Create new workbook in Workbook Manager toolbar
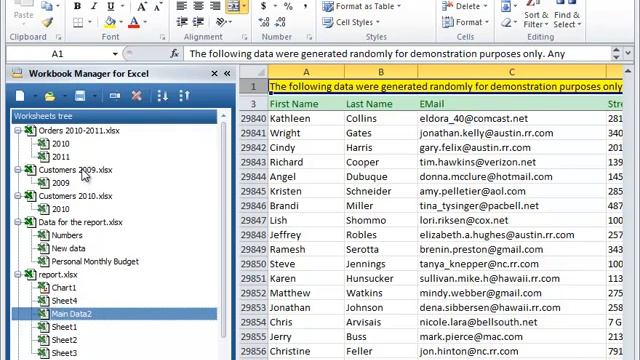The width and height of the screenshot is (640, 360). pyautogui.click(x=20, y=96)
